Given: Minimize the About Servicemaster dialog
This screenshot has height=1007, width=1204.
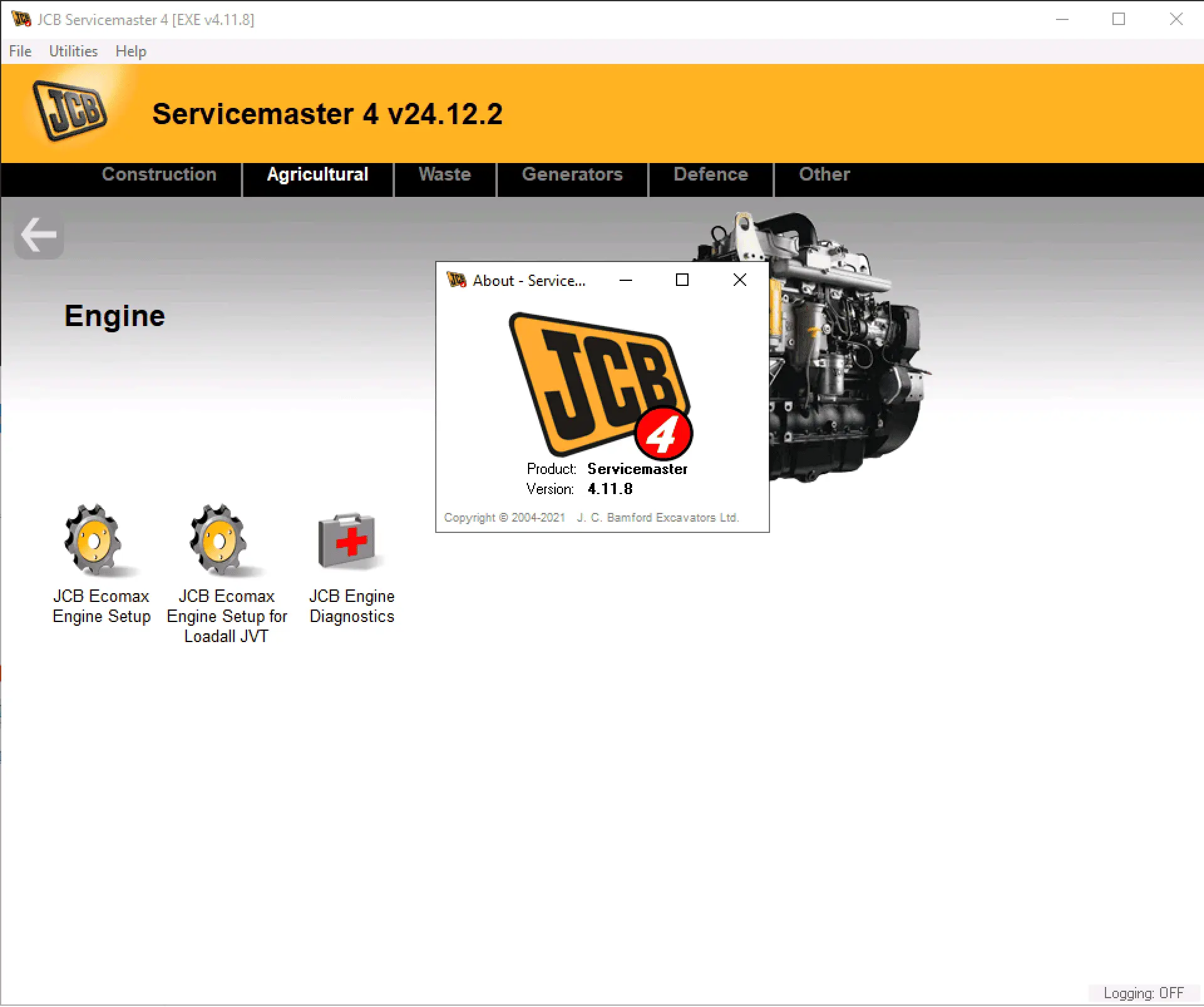Looking at the screenshot, I should tap(626, 280).
